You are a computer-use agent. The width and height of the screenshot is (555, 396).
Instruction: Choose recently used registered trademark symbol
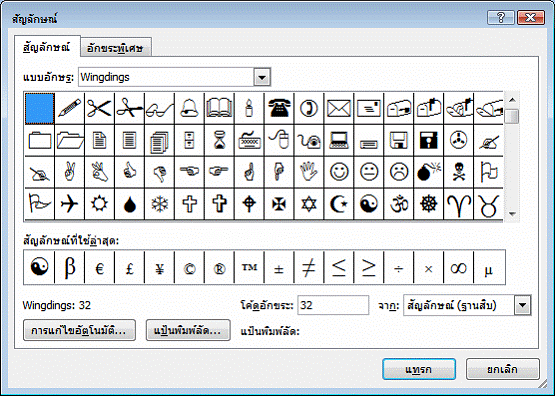click(219, 267)
